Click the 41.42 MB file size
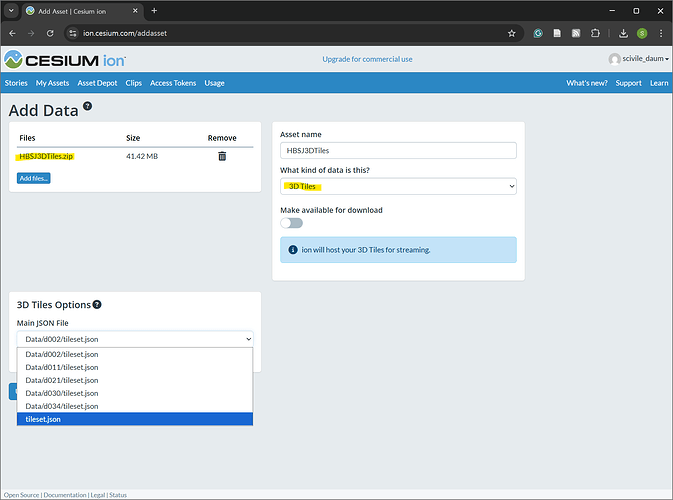Viewport: 673px width, 500px height. click(142, 156)
